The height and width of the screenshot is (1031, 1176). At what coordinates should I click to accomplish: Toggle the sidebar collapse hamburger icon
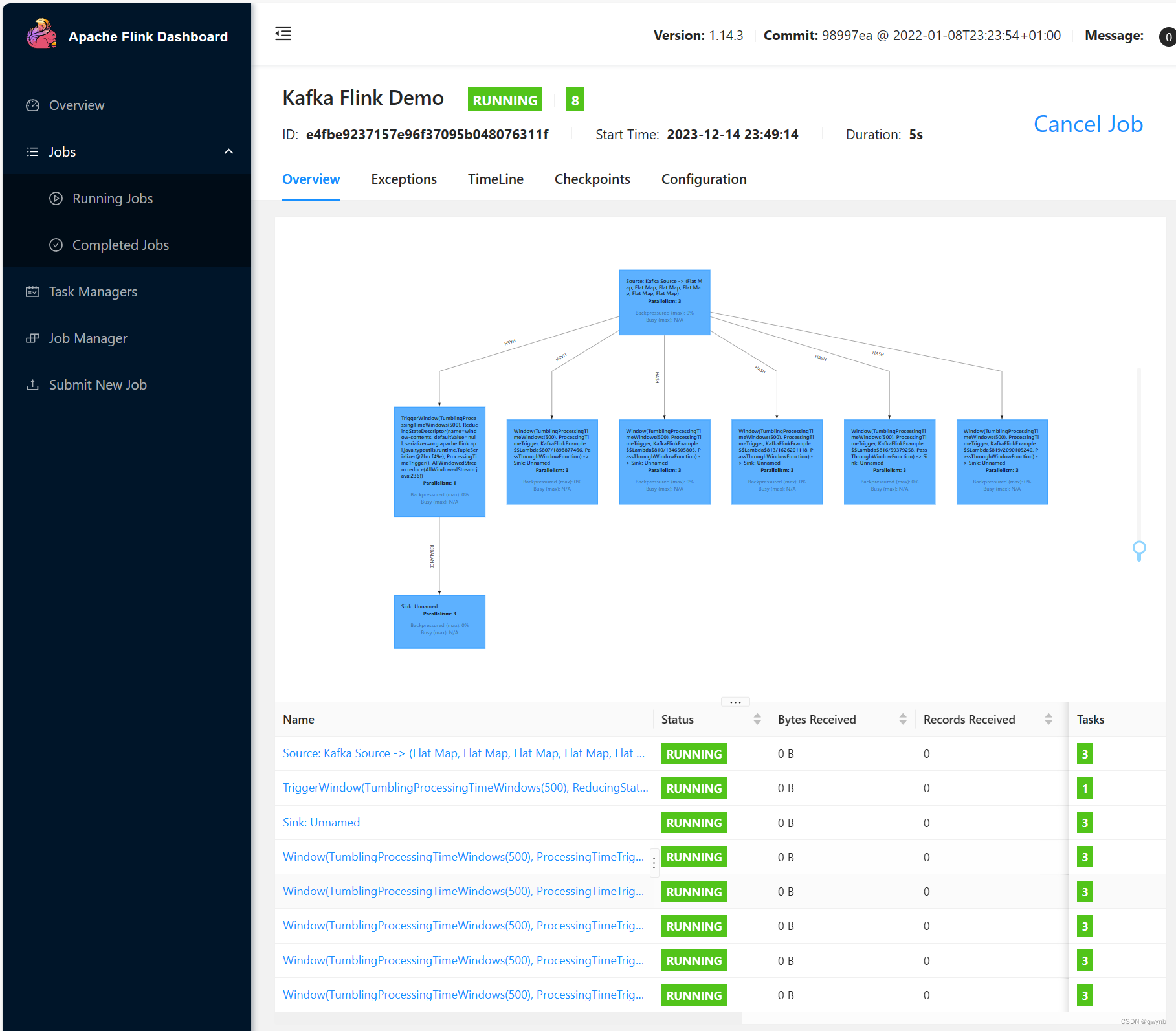pyautogui.click(x=283, y=34)
